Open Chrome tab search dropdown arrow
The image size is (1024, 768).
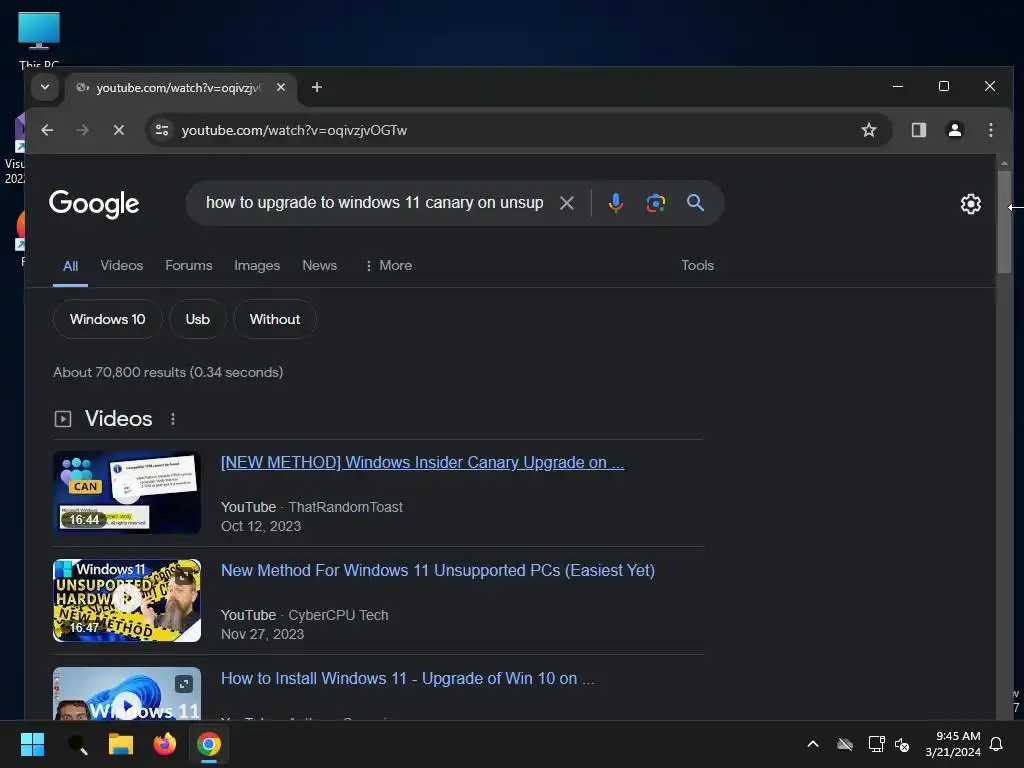point(44,87)
